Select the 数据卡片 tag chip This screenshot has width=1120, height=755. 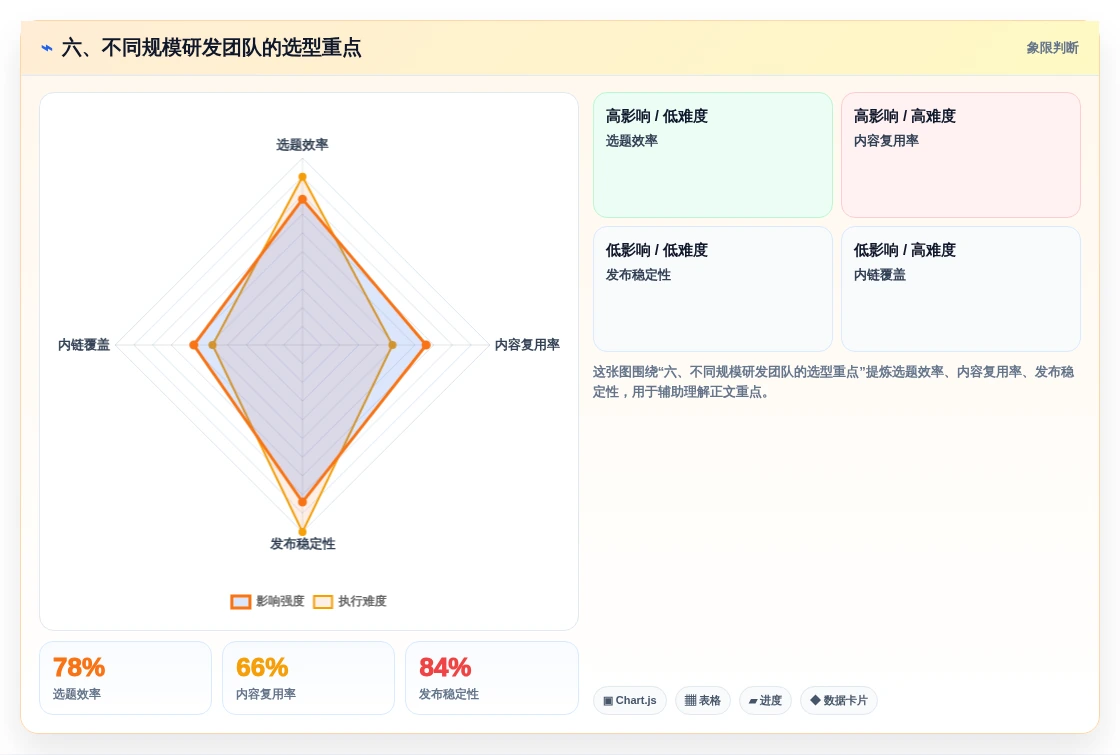point(839,701)
